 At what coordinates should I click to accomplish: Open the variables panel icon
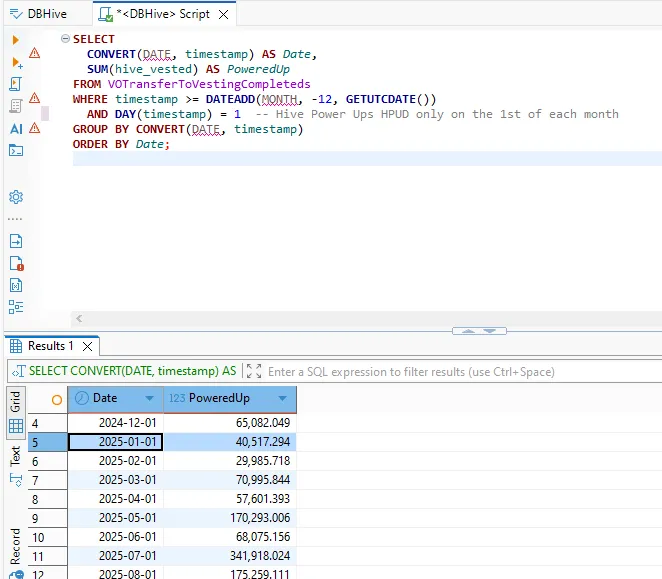[x=16, y=285]
